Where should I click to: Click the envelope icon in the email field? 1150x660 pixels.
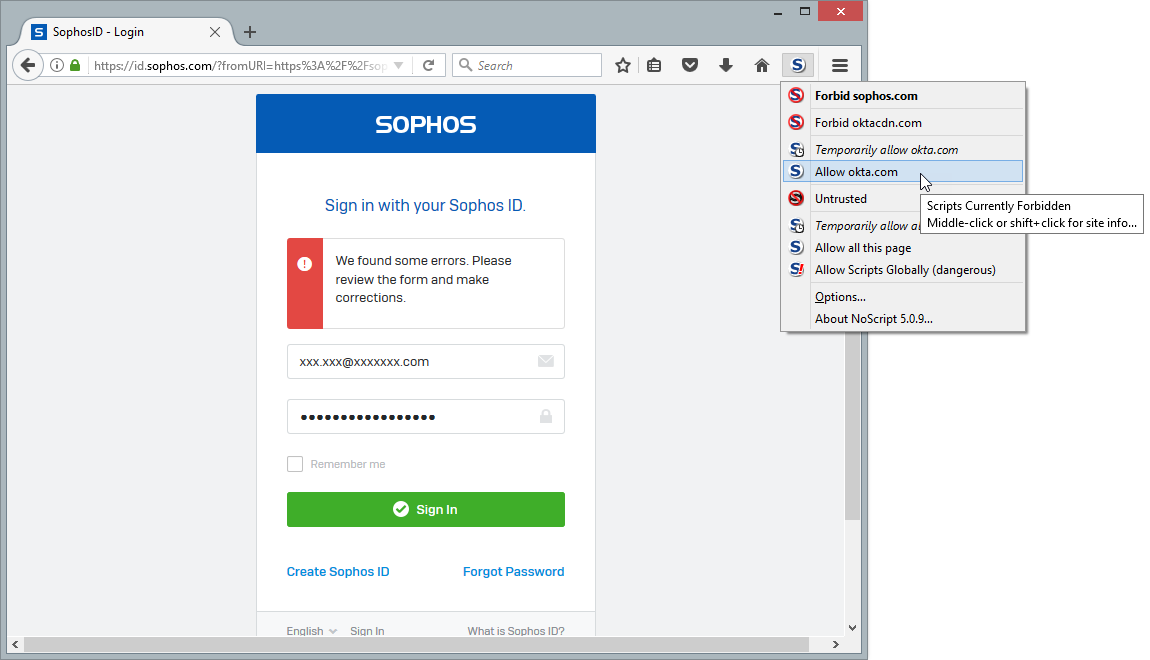(x=546, y=361)
